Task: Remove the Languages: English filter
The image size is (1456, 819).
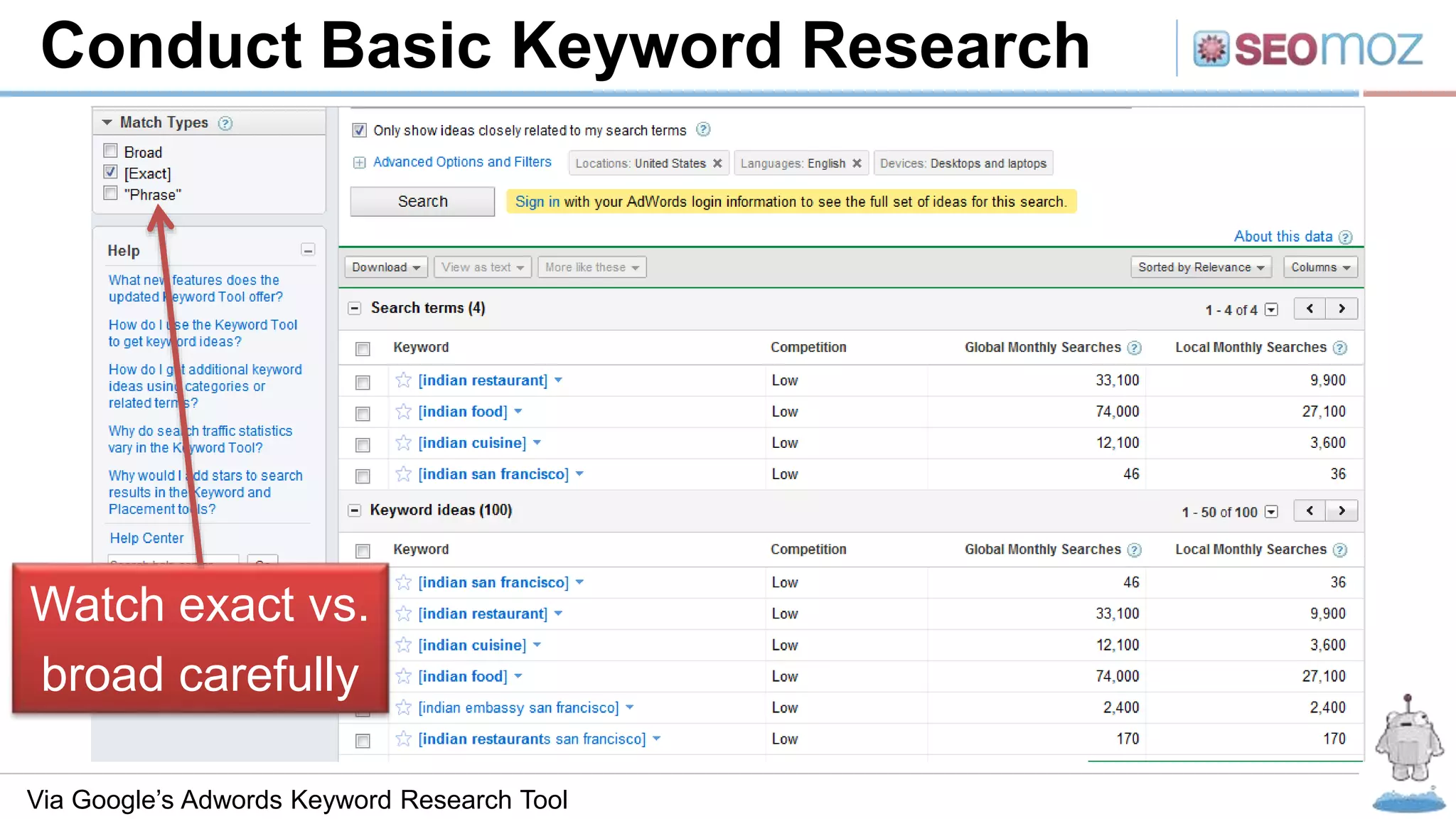Action: [x=857, y=164]
